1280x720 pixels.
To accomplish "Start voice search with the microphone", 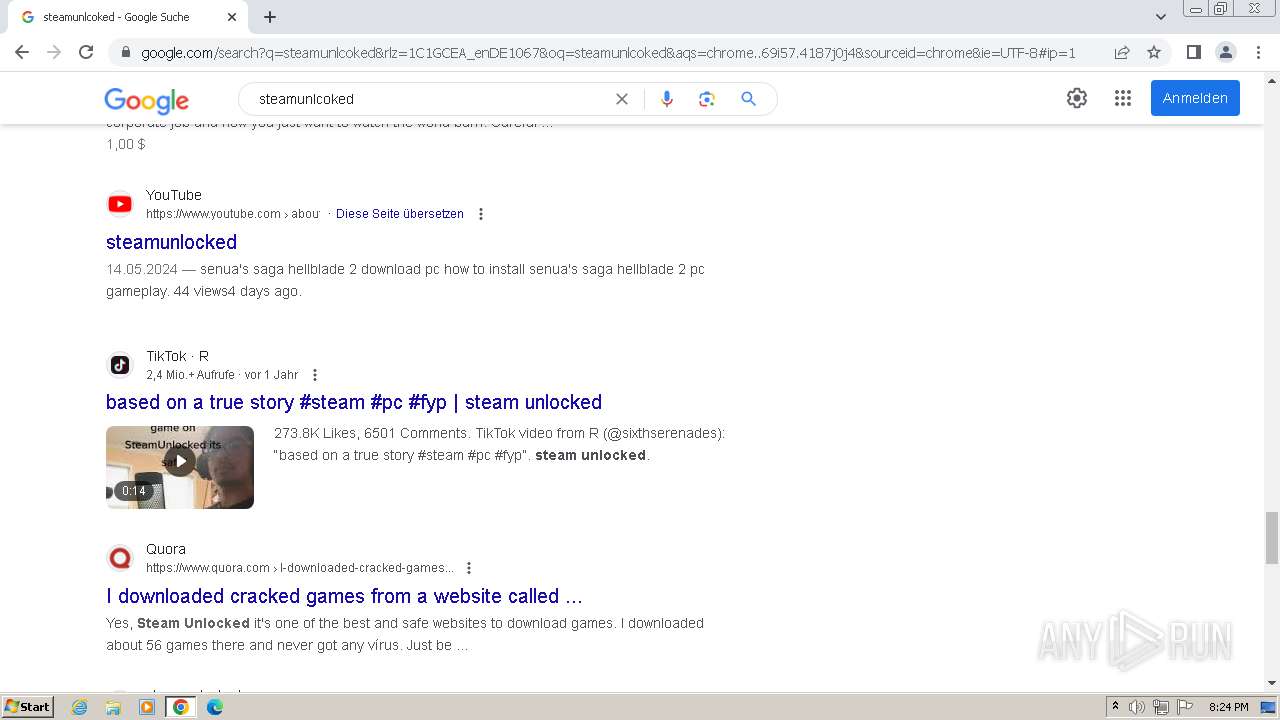I will tap(667, 99).
